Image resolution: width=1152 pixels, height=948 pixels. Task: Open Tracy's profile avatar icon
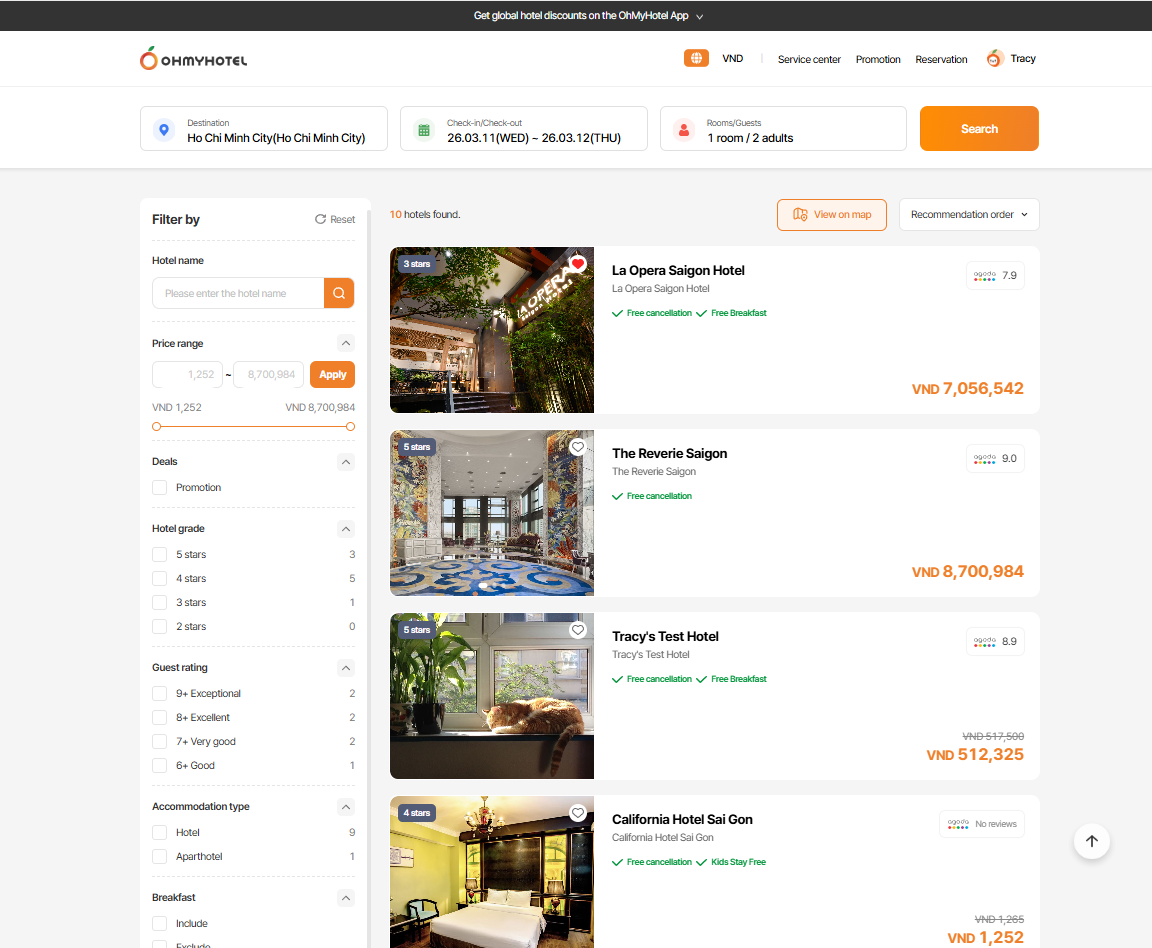(x=995, y=59)
